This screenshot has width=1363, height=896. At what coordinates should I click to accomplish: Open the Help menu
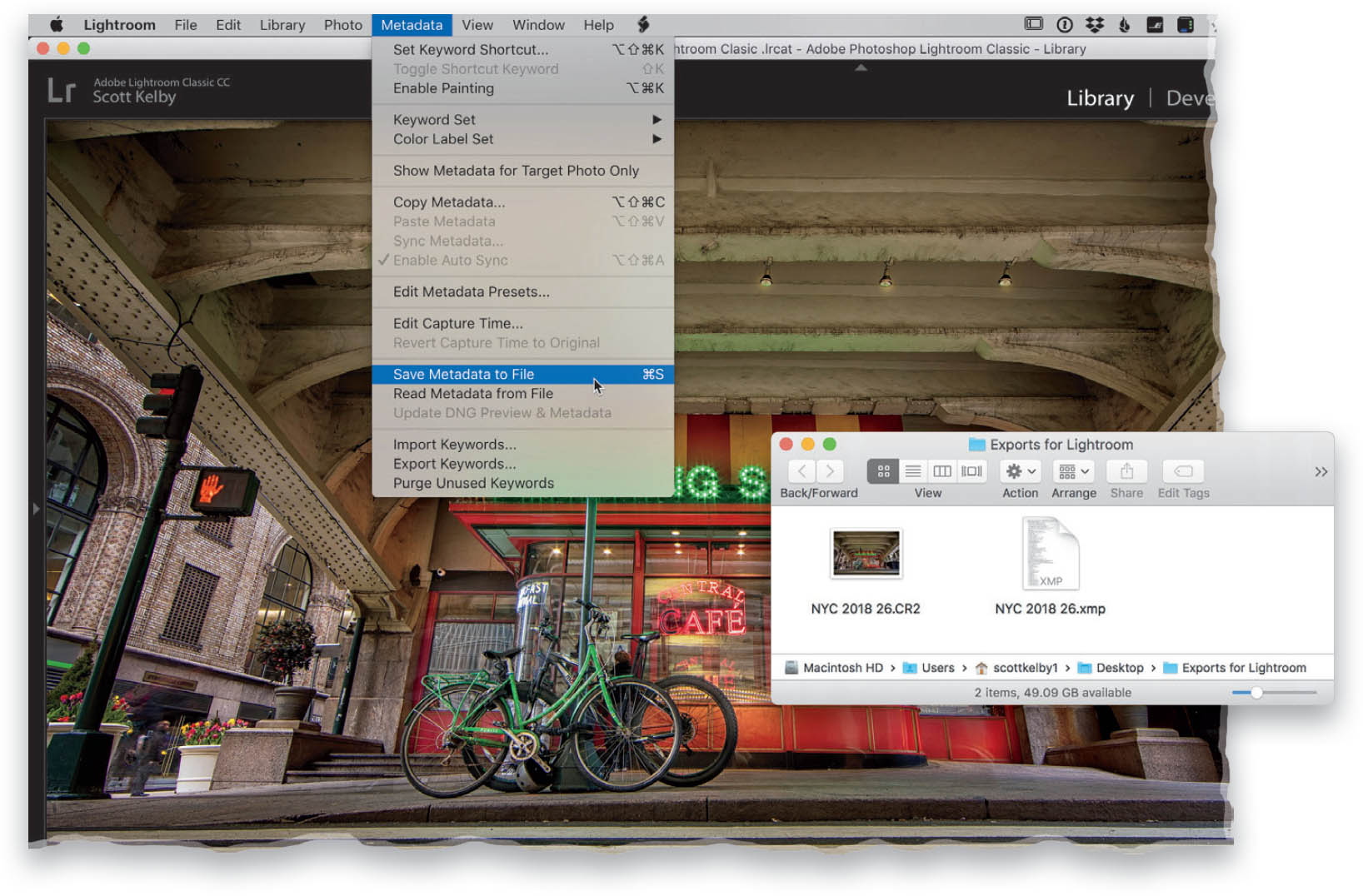(x=598, y=25)
